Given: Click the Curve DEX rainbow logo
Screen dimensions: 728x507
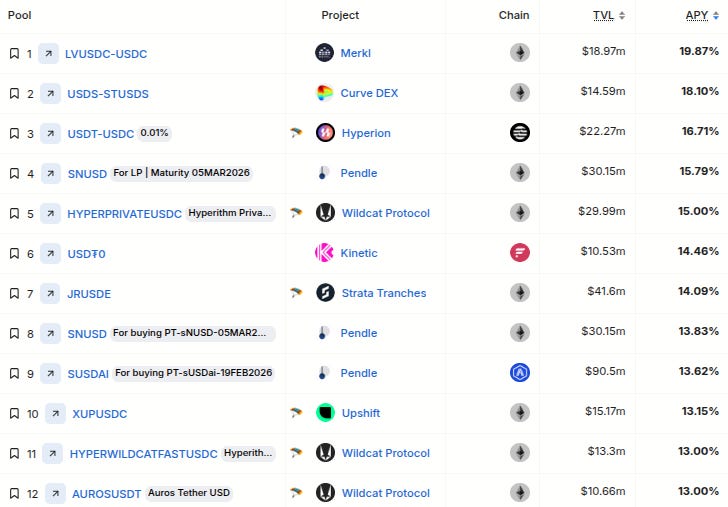Looking at the screenshot, I should point(325,93).
